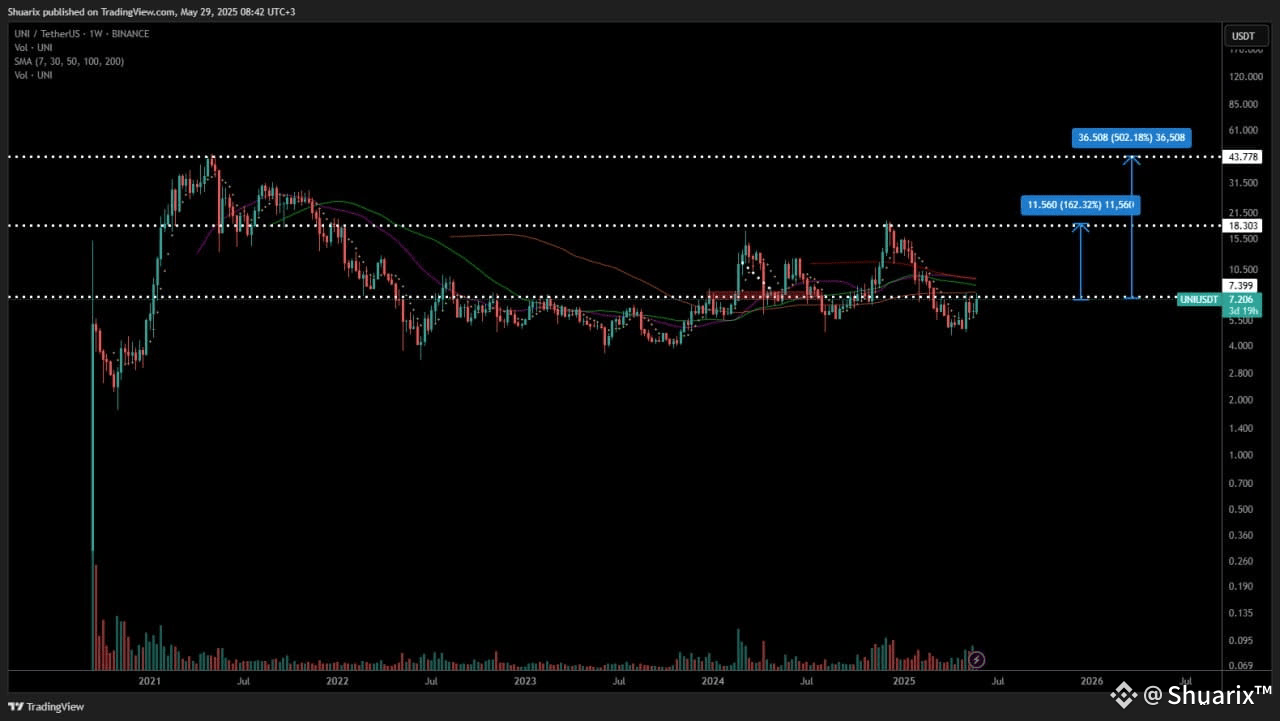This screenshot has height=721, width=1280.
Task: Click the 3d 19h bar countdown
Action: [x=1243, y=311]
